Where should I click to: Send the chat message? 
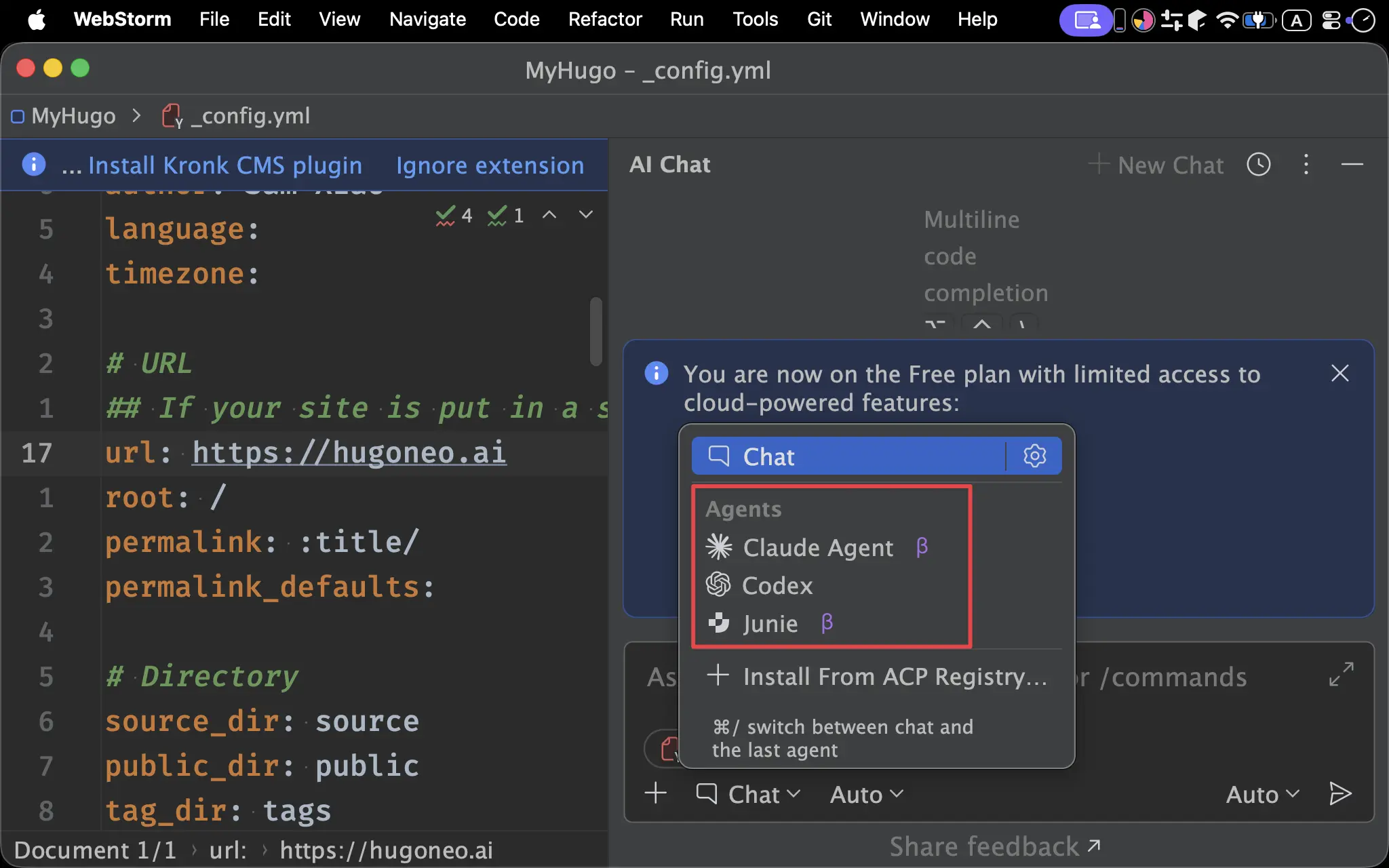1340,793
